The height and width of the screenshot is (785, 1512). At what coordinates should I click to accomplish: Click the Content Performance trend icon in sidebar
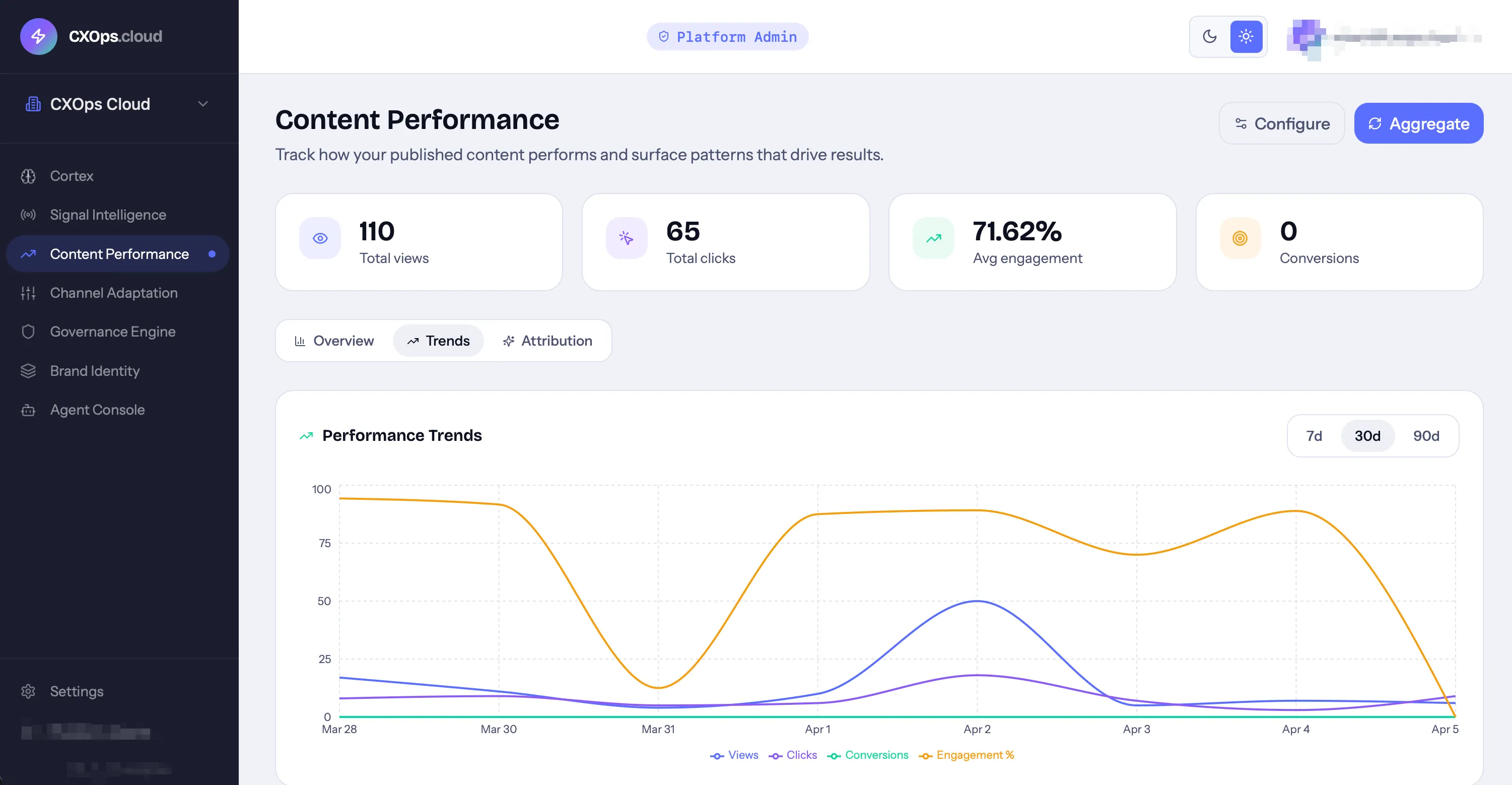28,254
